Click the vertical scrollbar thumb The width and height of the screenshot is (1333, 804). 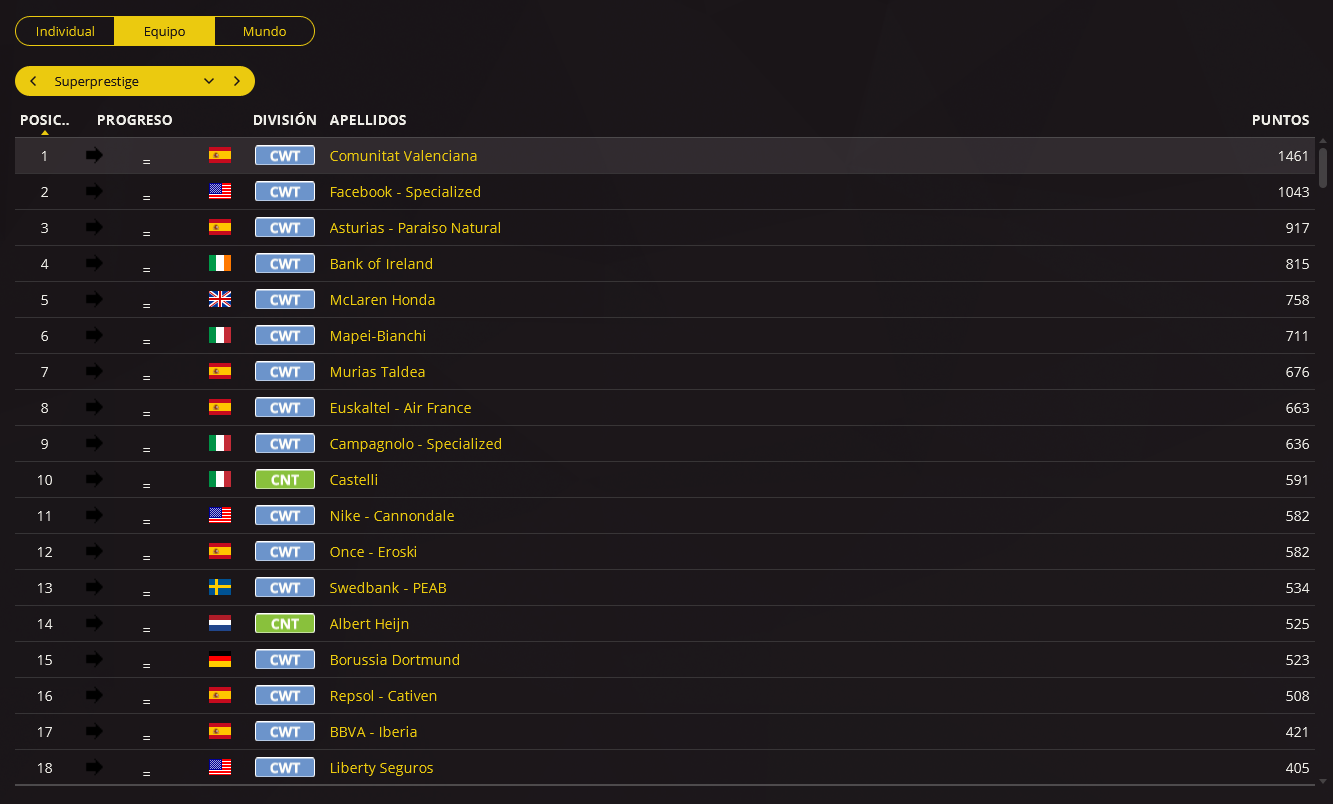pos(1323,167)
